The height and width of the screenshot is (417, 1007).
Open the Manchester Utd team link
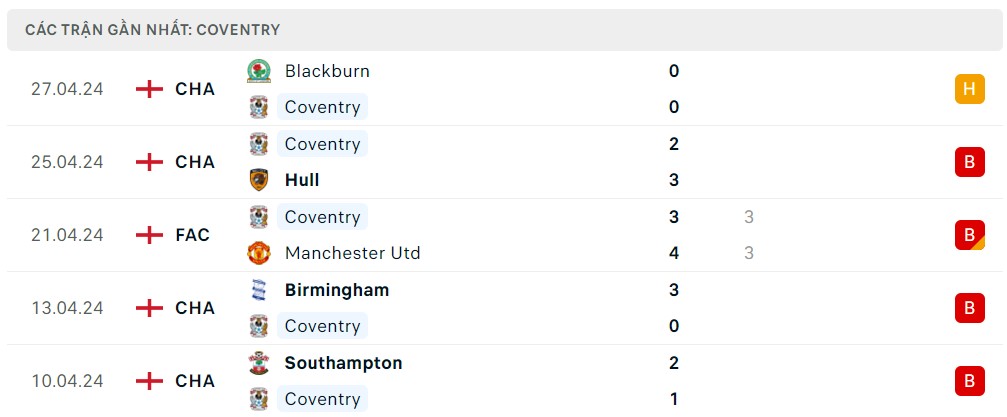tap(352, 253)
